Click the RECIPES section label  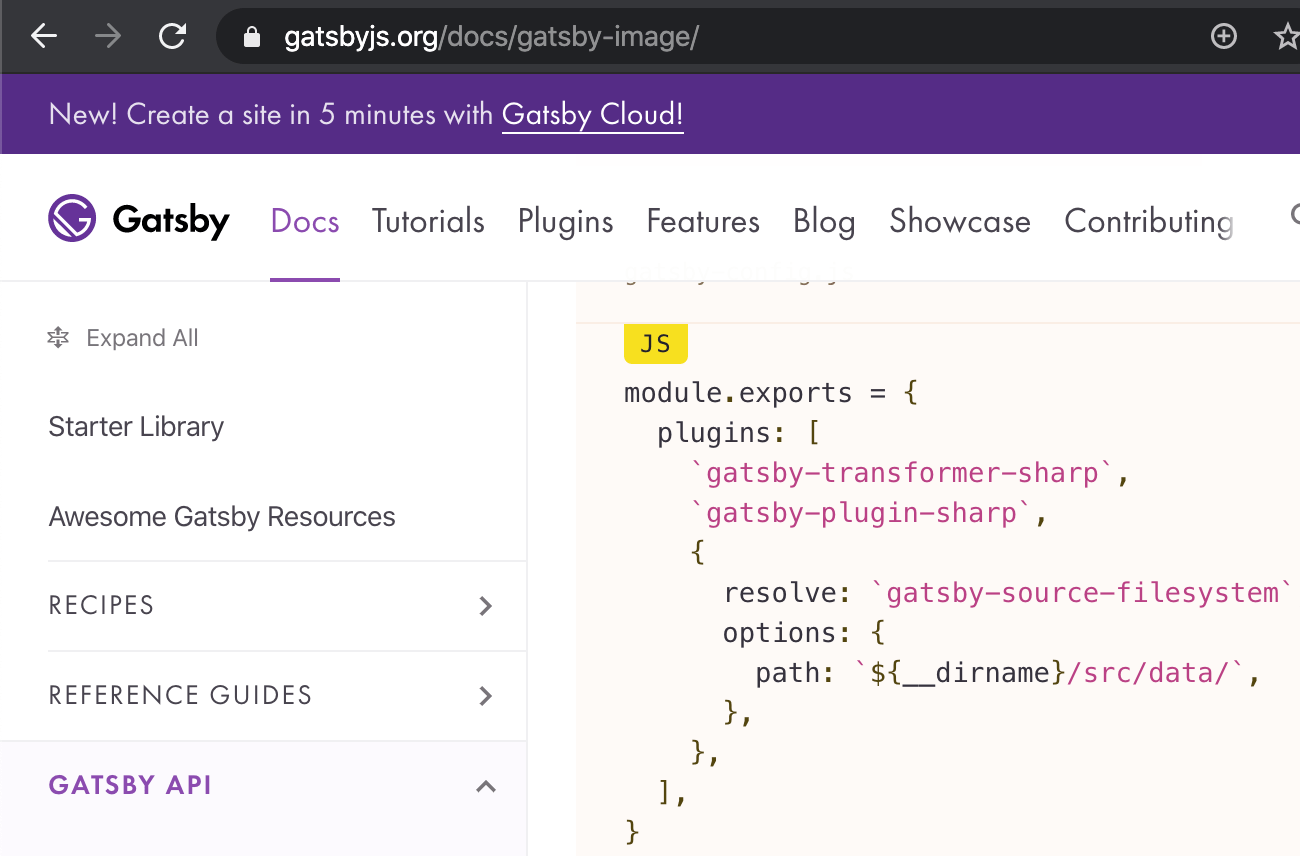pyautogui.click(x=101, y=605)
